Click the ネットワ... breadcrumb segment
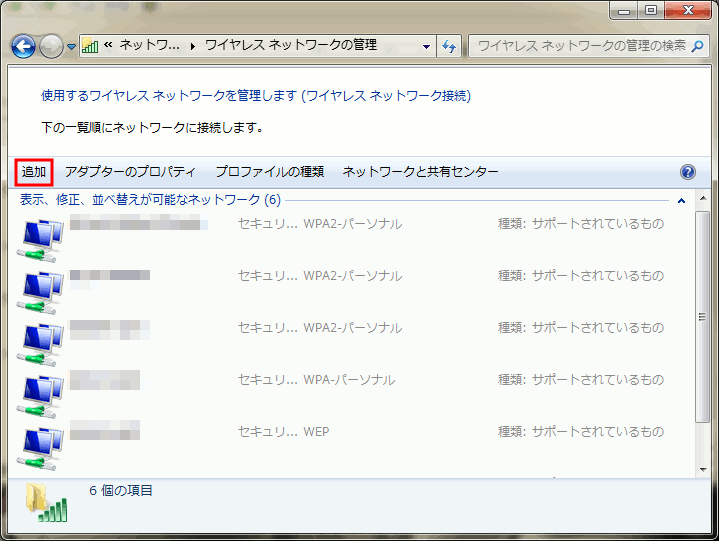This screenshot has height=541, width=719. click(x=149, y=46)
